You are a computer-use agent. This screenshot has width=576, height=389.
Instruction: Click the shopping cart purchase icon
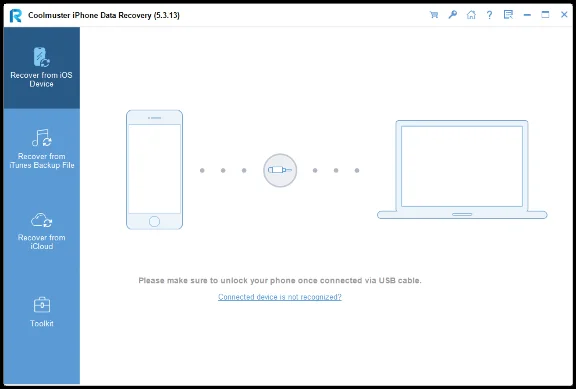pyautogui.click(x=434, y=15)
